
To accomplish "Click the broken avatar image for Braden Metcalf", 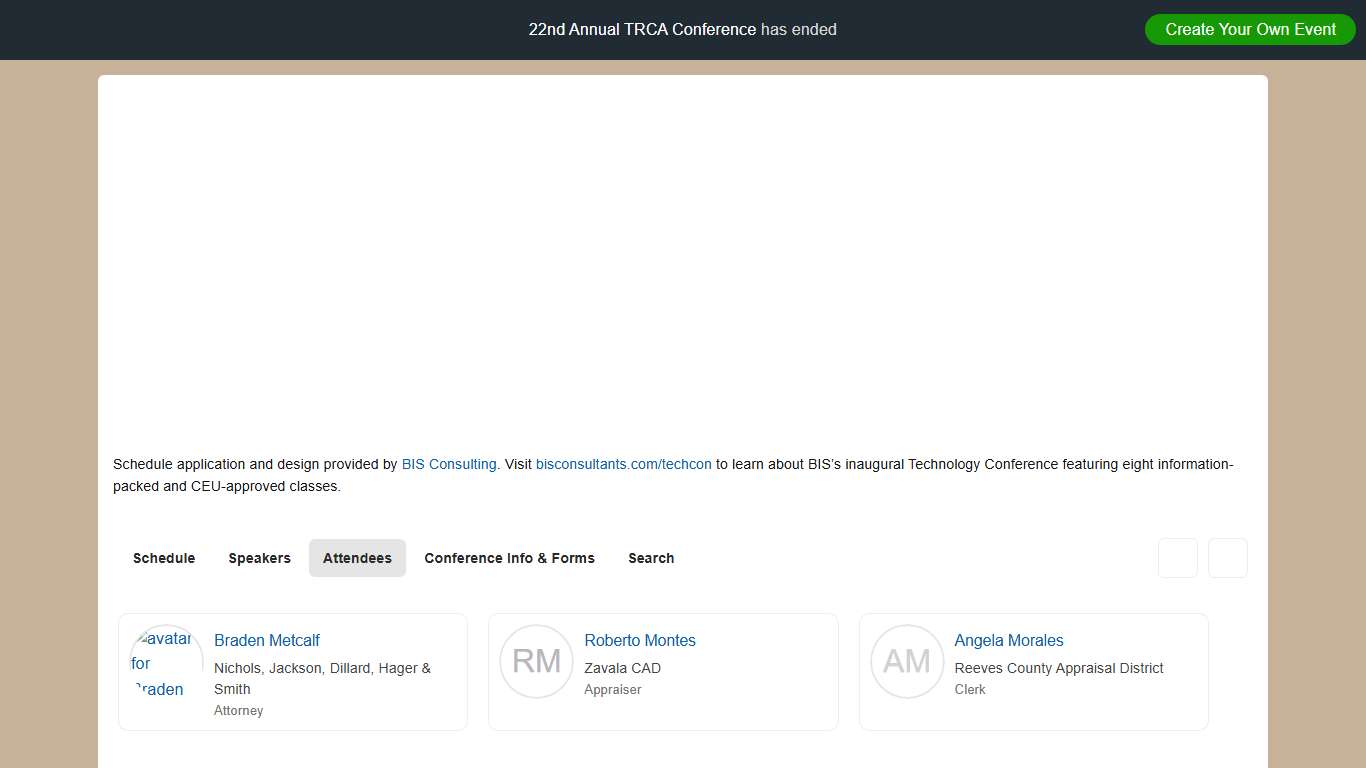I will pyautogui.click(x=166, y=662).
